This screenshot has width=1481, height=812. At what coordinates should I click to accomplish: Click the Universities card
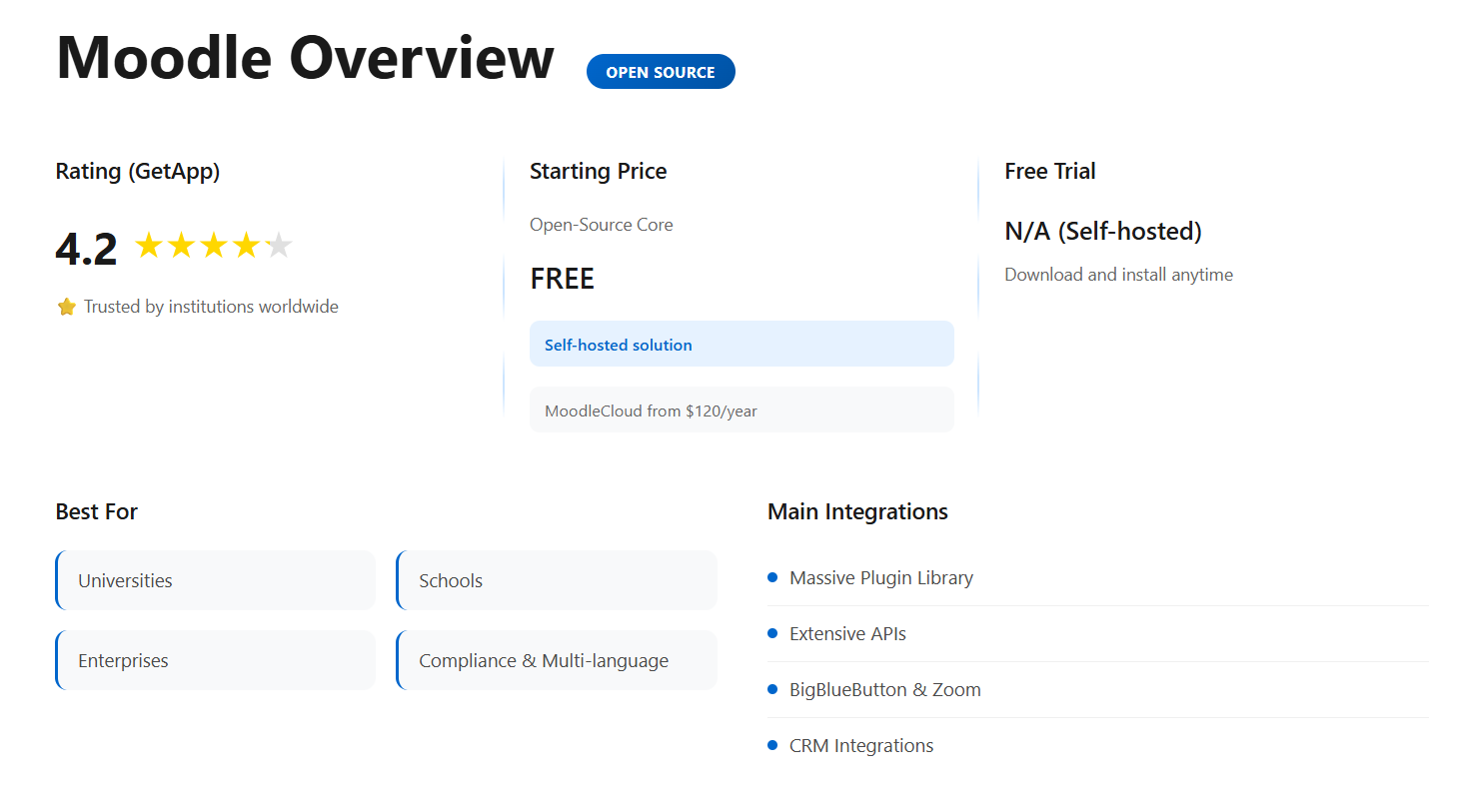(216, 580)
